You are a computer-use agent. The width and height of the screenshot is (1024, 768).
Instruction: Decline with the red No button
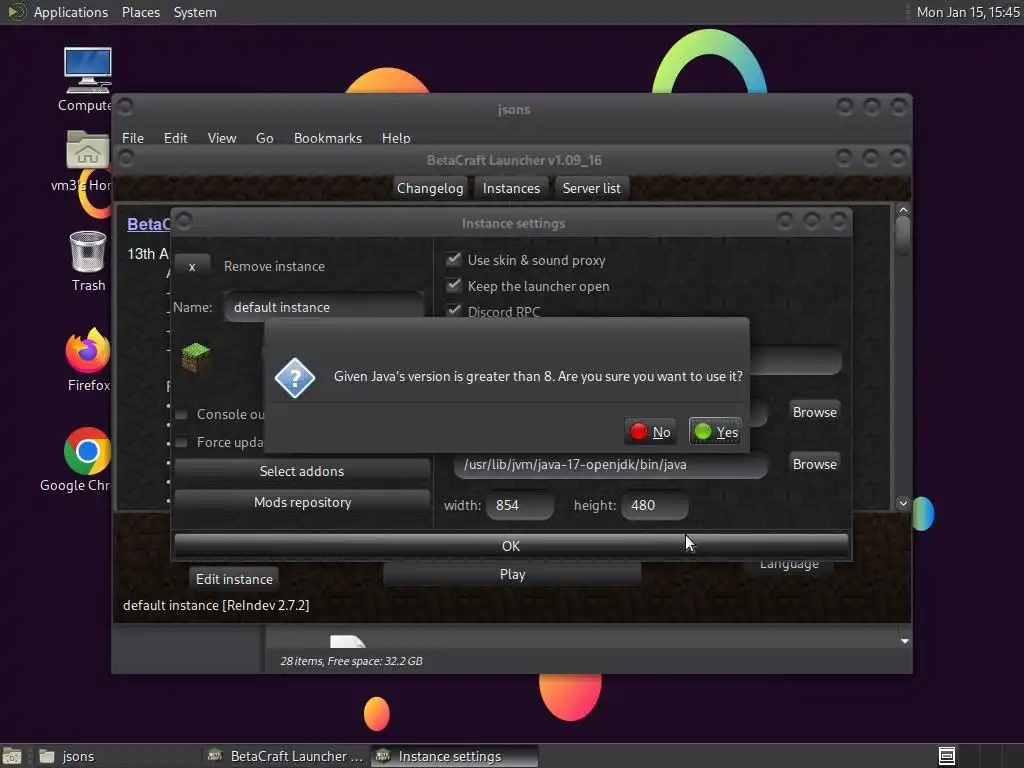[650, 432]
